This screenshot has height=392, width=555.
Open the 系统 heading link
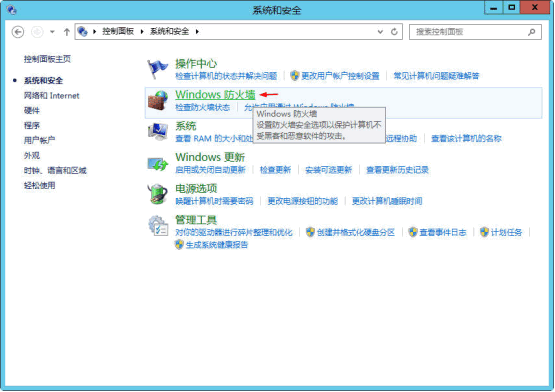pyautogui.click(x=185, y=126)
